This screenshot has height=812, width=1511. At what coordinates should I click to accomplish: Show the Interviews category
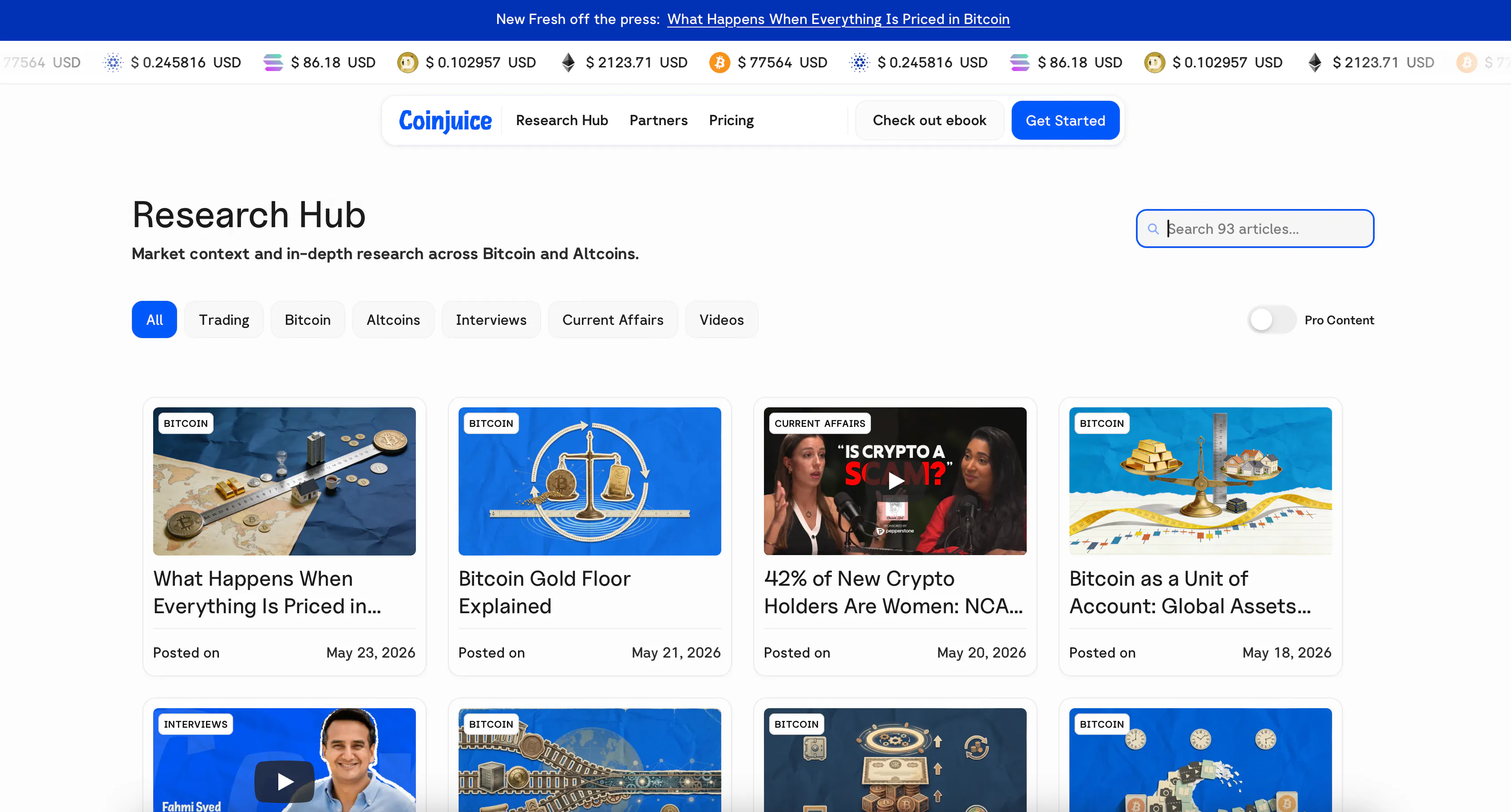pyautogui.click(x=491, y=319)
